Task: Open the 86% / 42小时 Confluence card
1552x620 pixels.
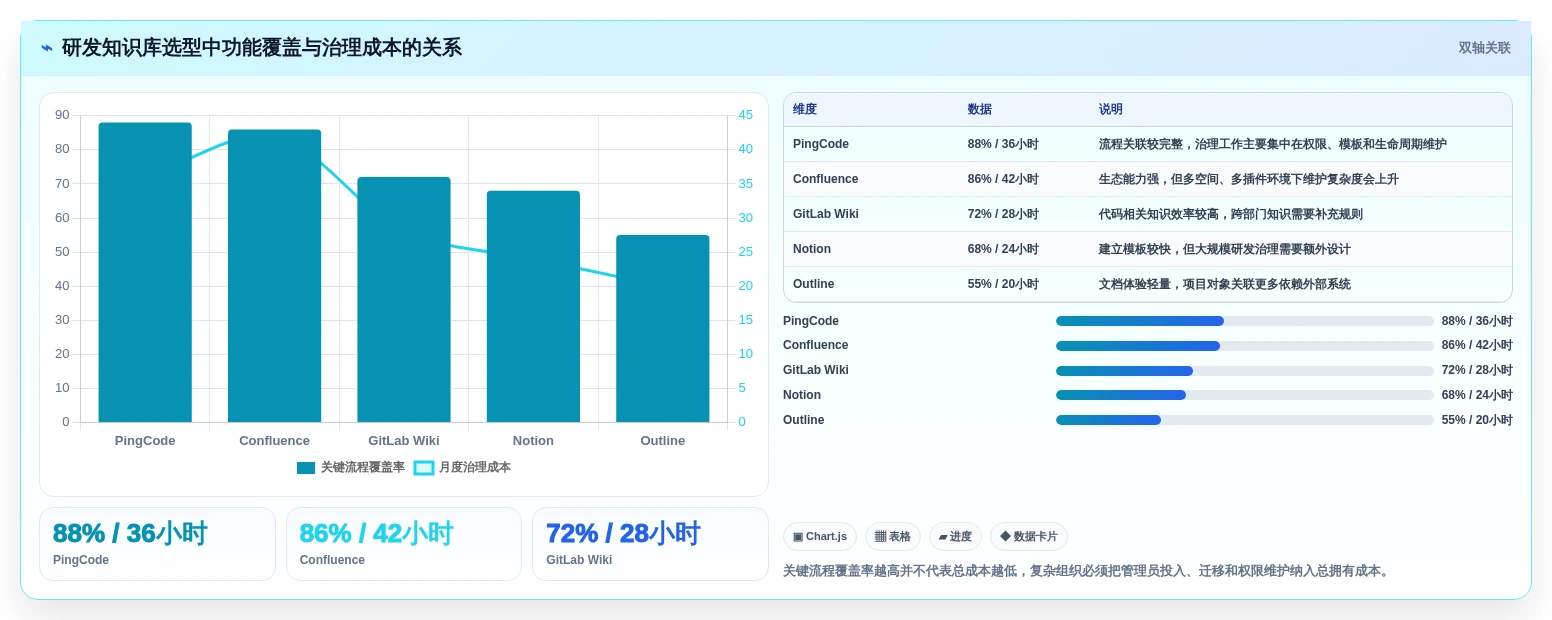Action: tap(404, 544)
